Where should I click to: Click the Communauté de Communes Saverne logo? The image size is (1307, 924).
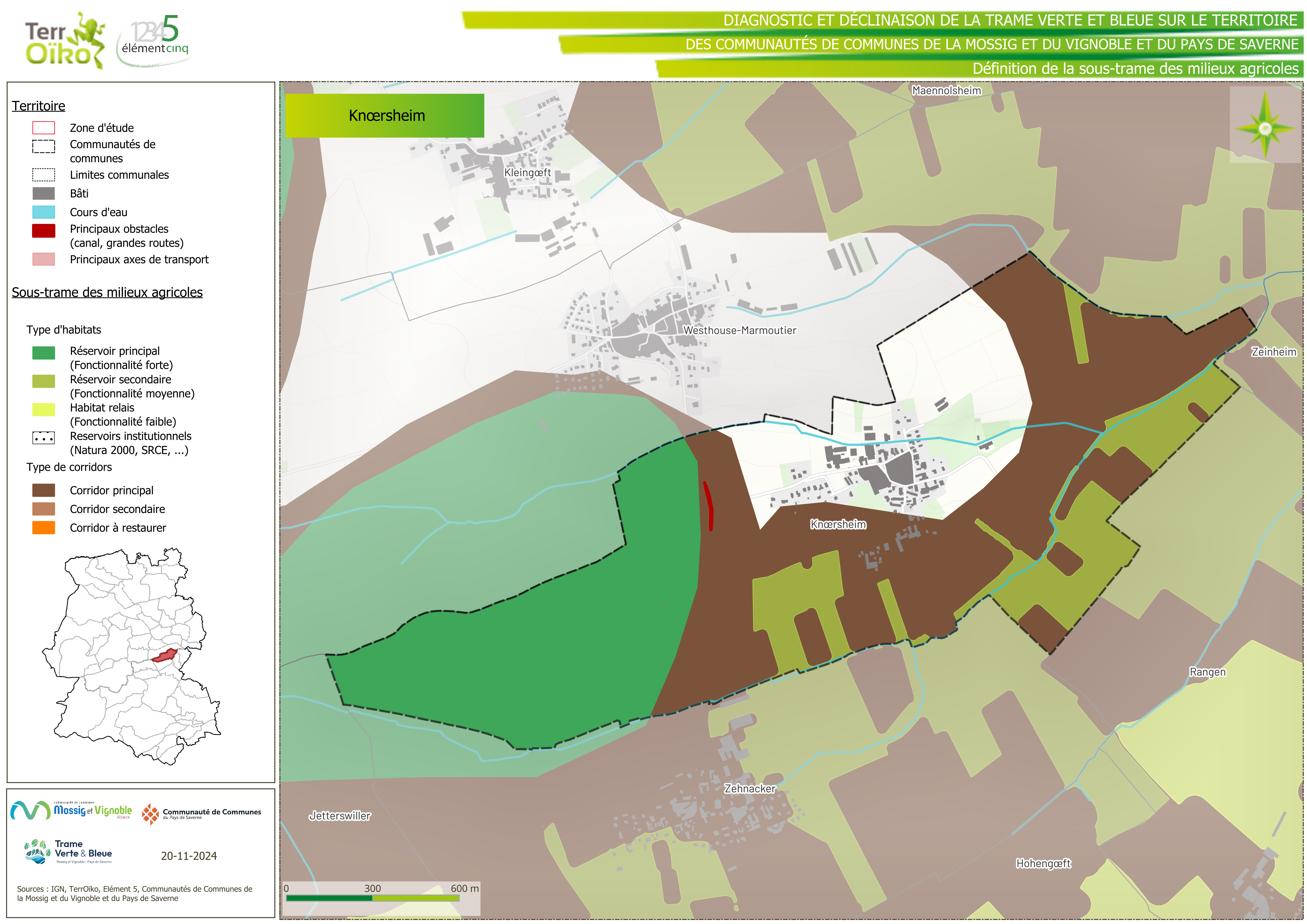202,814
